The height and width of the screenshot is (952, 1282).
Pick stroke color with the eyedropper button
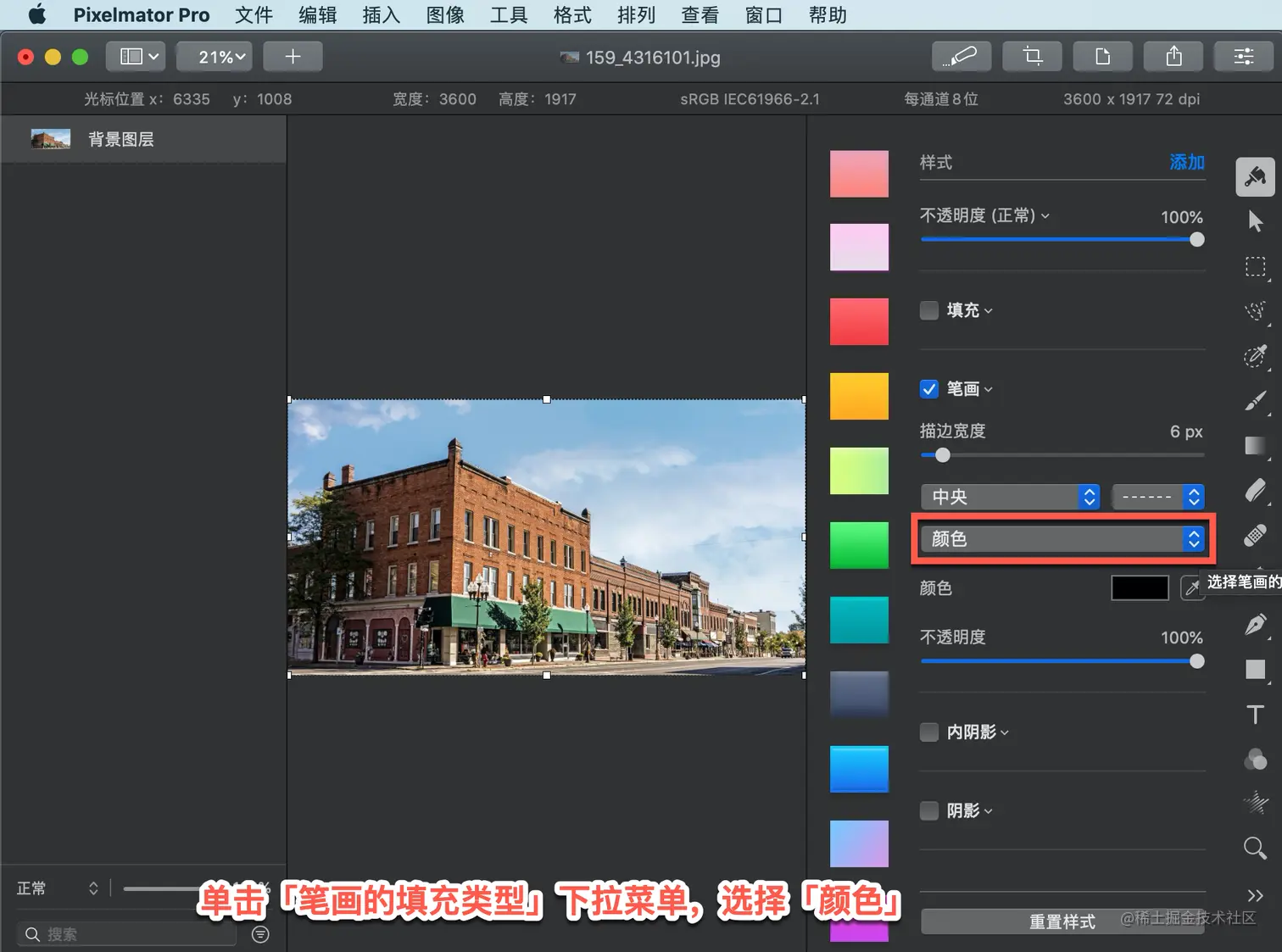pyautogui.click(x=1192, y=587)
